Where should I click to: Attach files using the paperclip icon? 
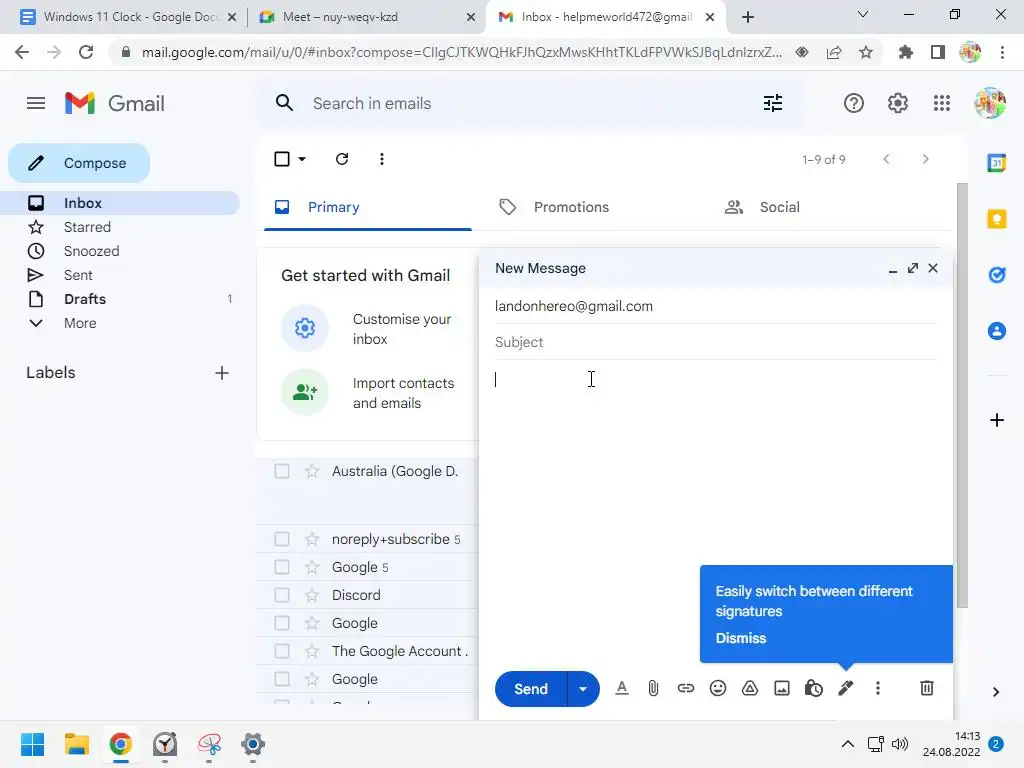653,688
